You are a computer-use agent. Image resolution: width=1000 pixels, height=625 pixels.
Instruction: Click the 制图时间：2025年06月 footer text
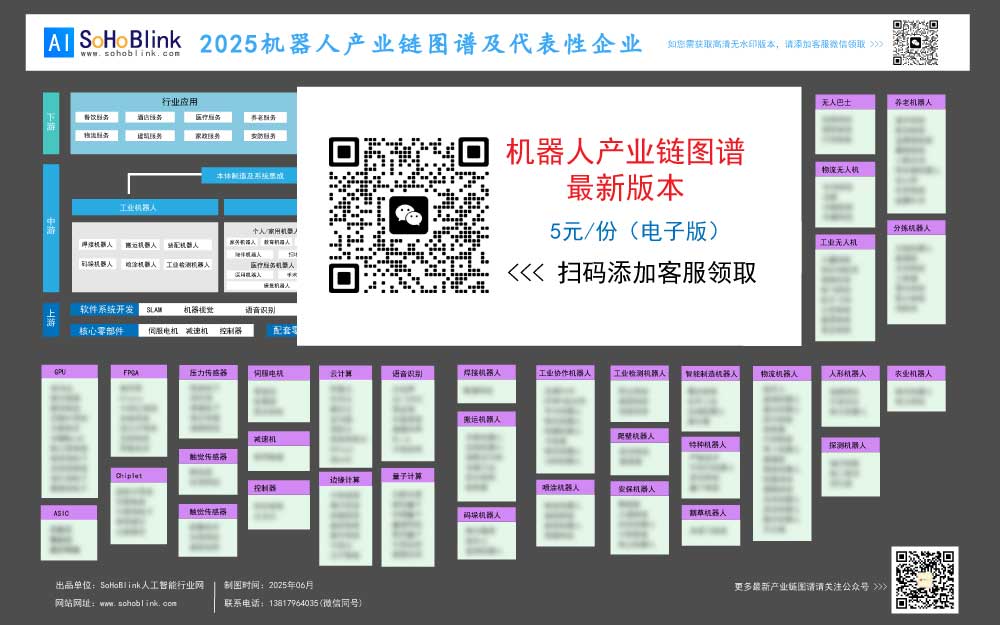click(x=268, y=585)
